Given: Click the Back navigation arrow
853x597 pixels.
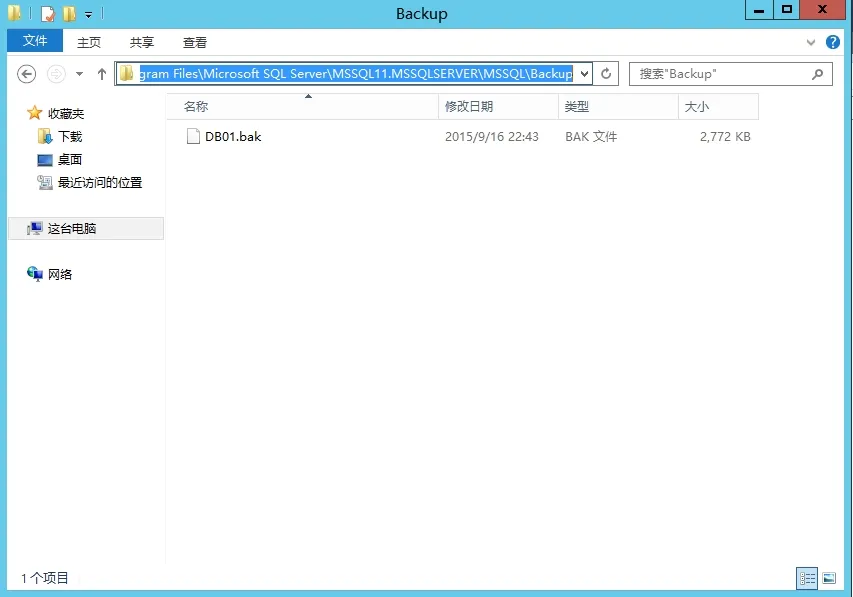Looking at the screenshot, I should (x=27, y=73).
